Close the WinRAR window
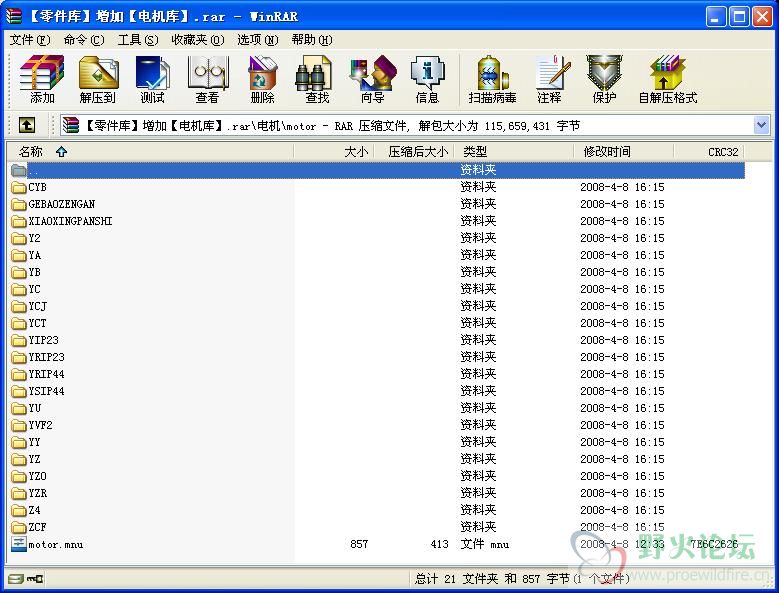Viewport: 779px width, 593px height. pyautogui.click(x=762, y=17)
